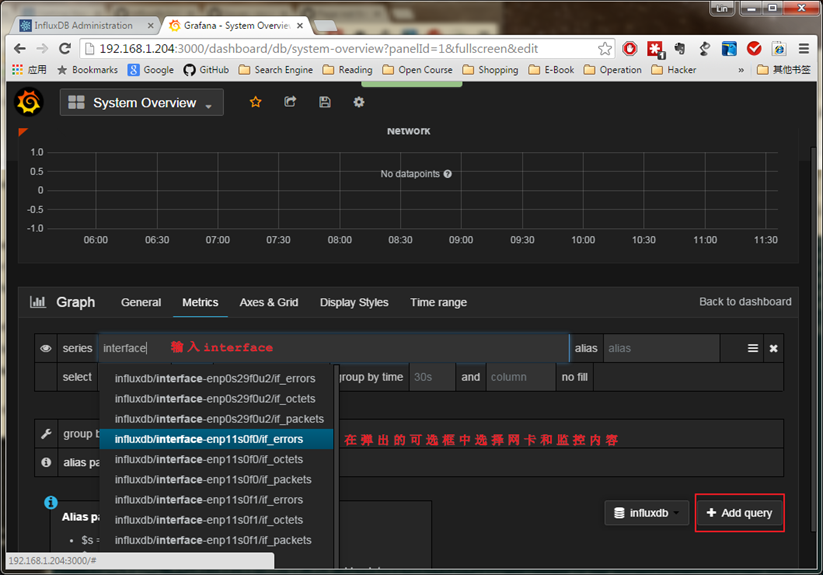This screenshot has height=575, width=823.
Task: Click the Grafana logo icon
Action: click(29, 102)
